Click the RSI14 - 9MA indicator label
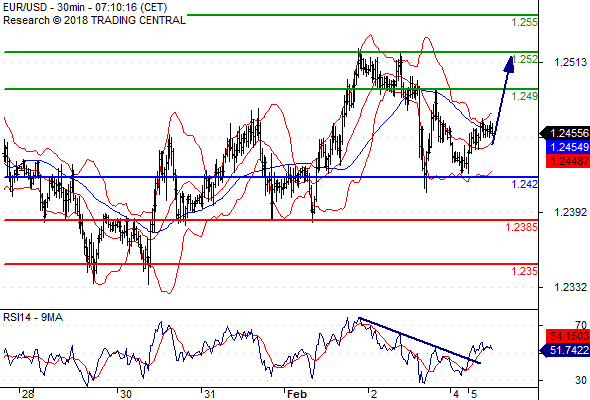 (33, 318)
